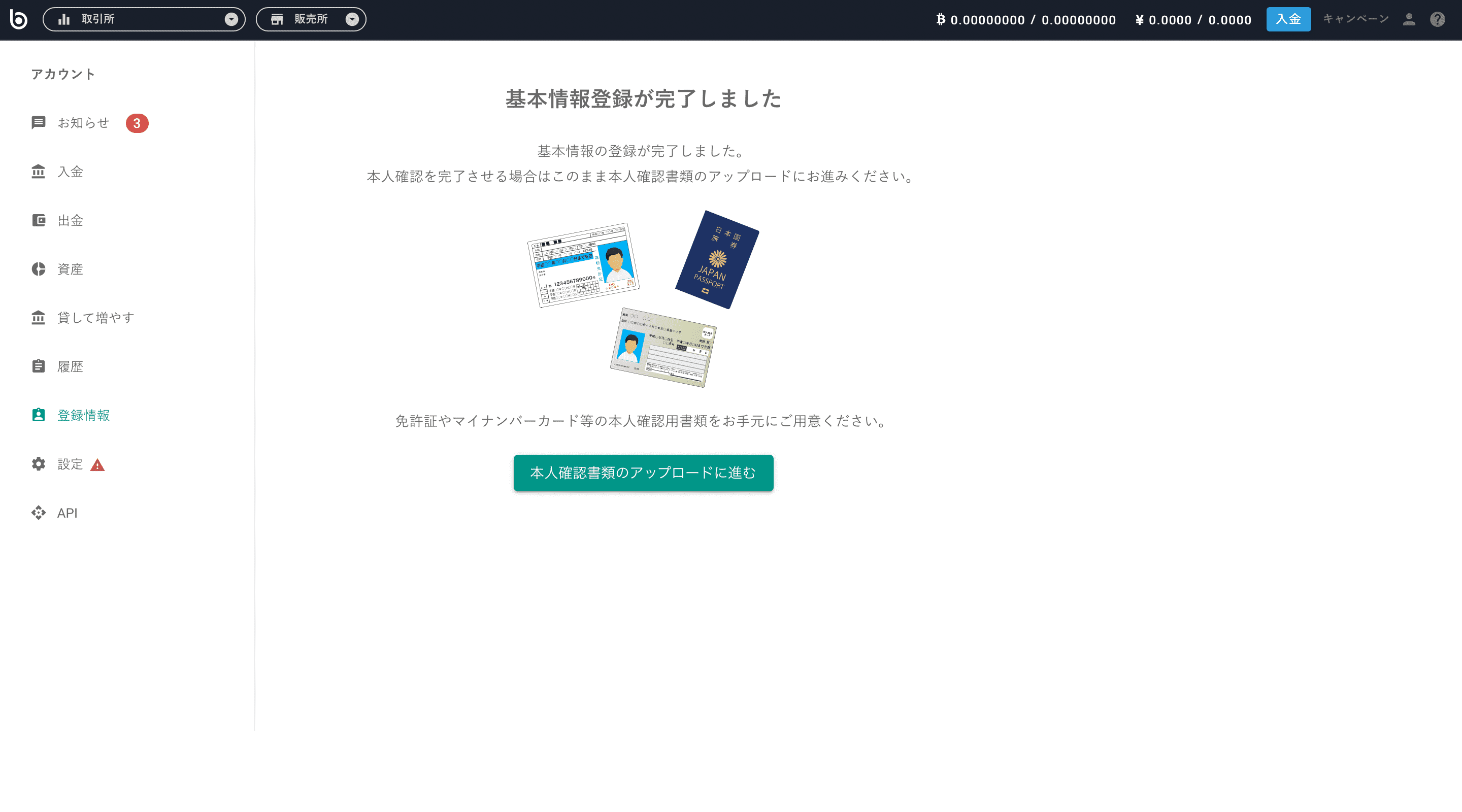This screenshot has width=1462, height=812.
Task: Open the 資産 pie chart icon
Action: pos(38,269)
